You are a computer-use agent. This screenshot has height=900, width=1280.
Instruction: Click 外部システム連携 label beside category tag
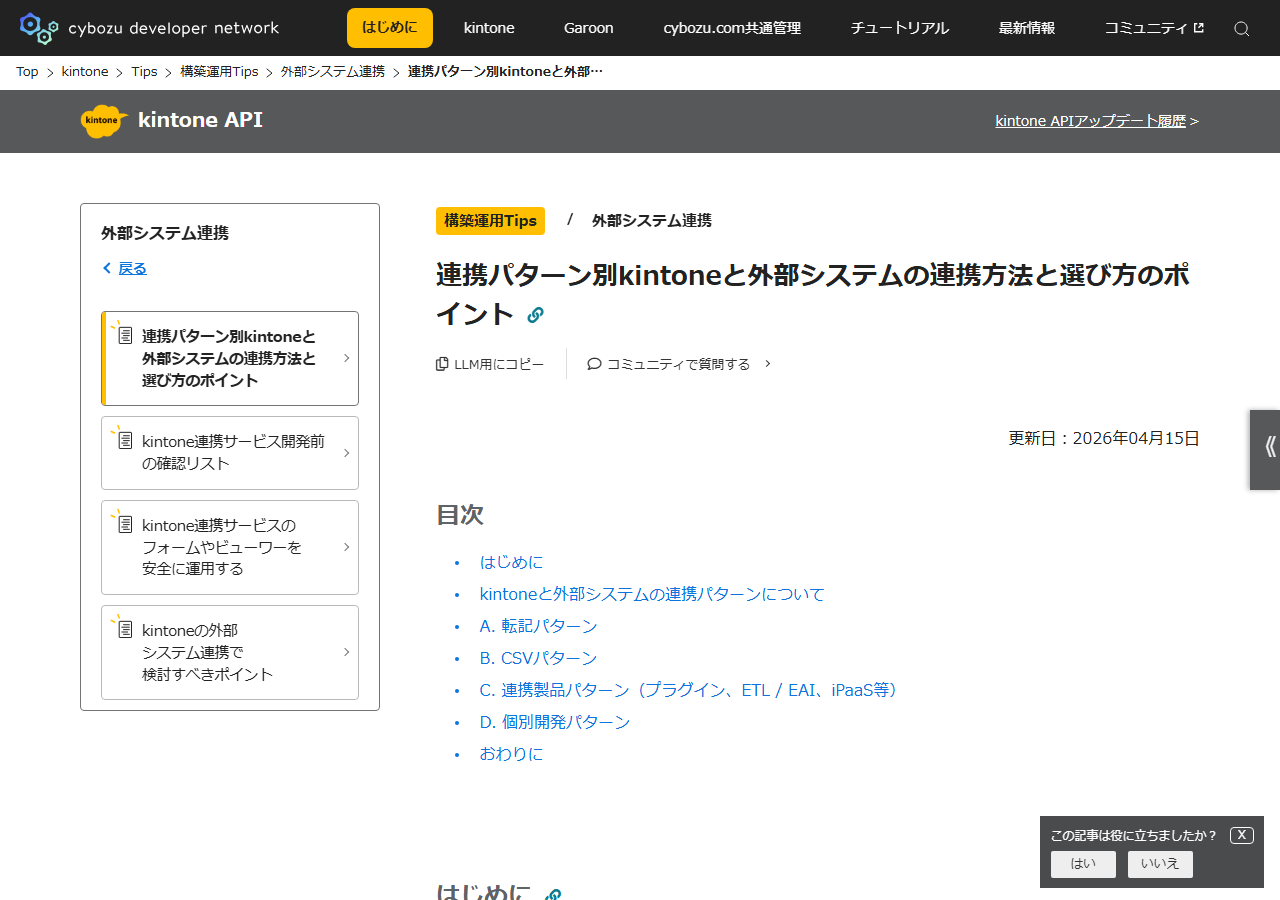[652, 221]
